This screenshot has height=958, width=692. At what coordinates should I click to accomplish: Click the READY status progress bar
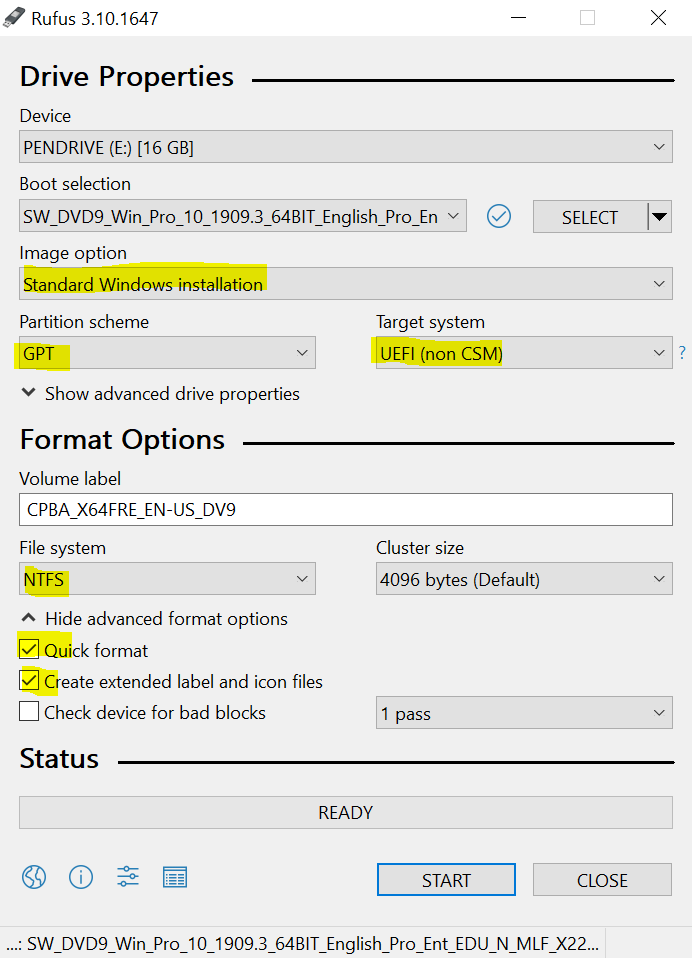[345, 813]
